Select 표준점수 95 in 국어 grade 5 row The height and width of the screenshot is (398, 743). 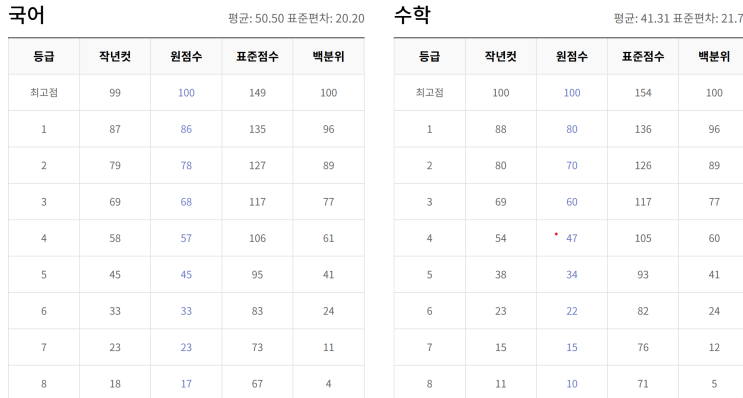[257, 275]
